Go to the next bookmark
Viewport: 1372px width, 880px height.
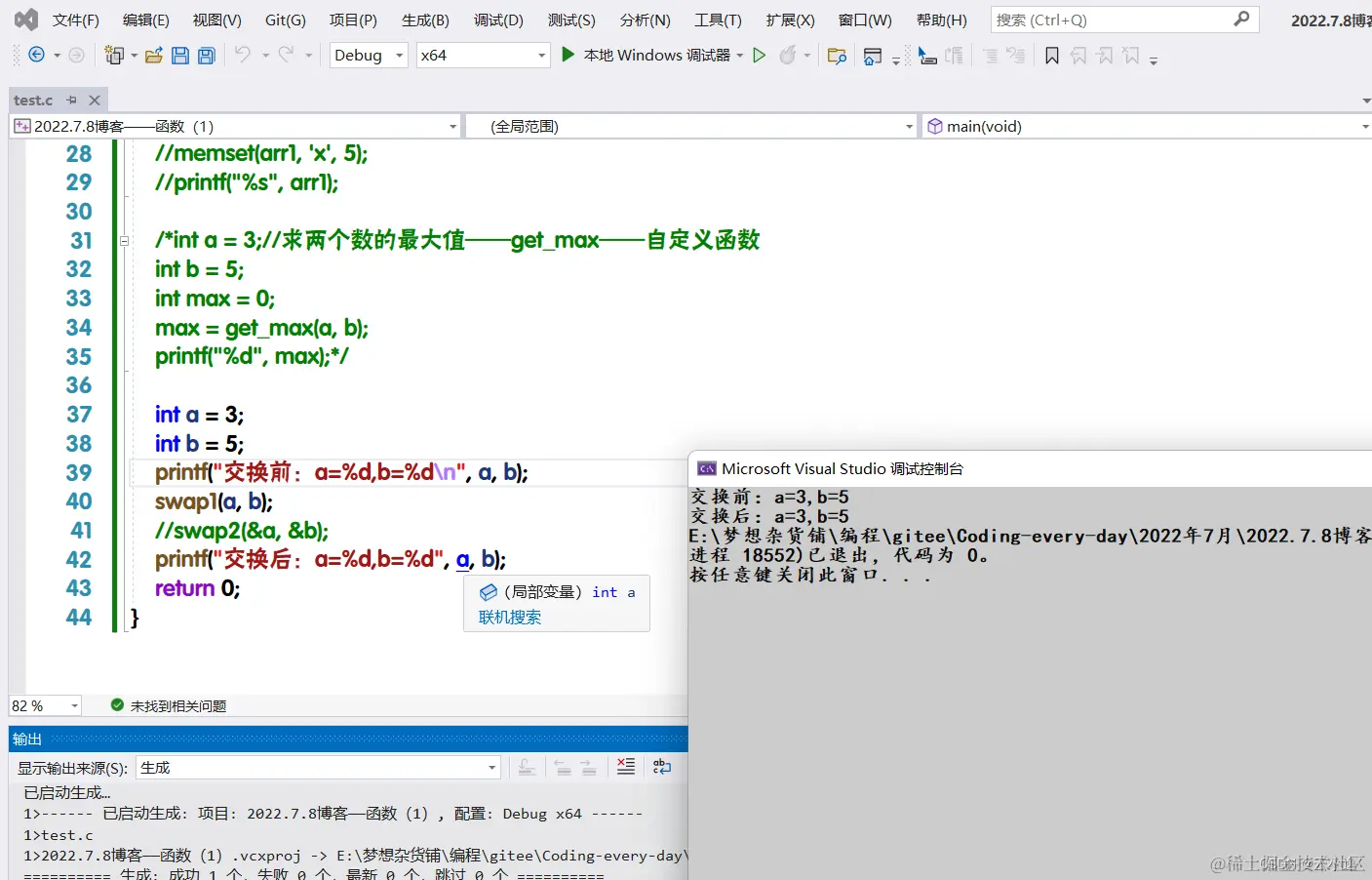(1105, 57)
